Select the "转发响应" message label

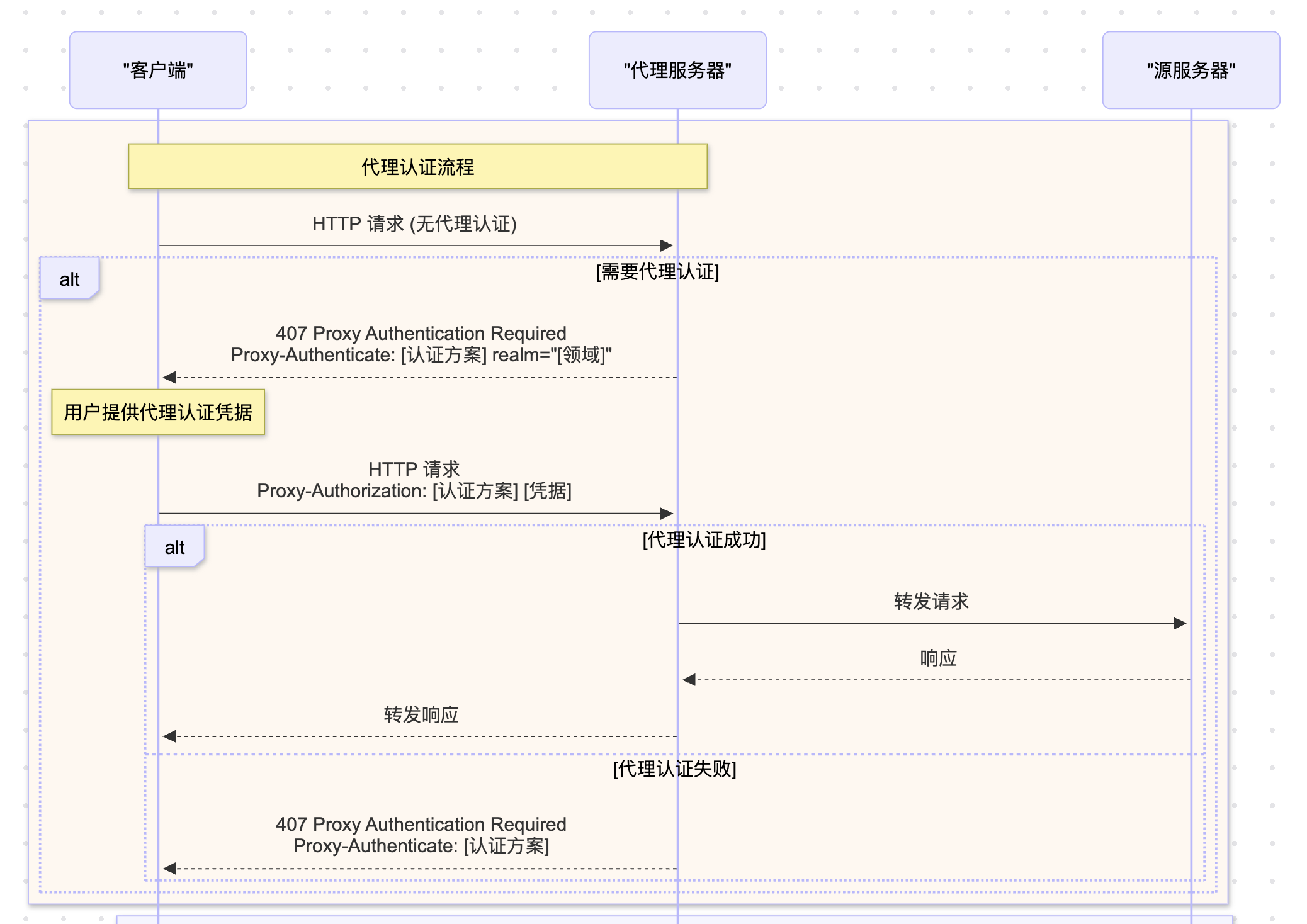[421, 715]
